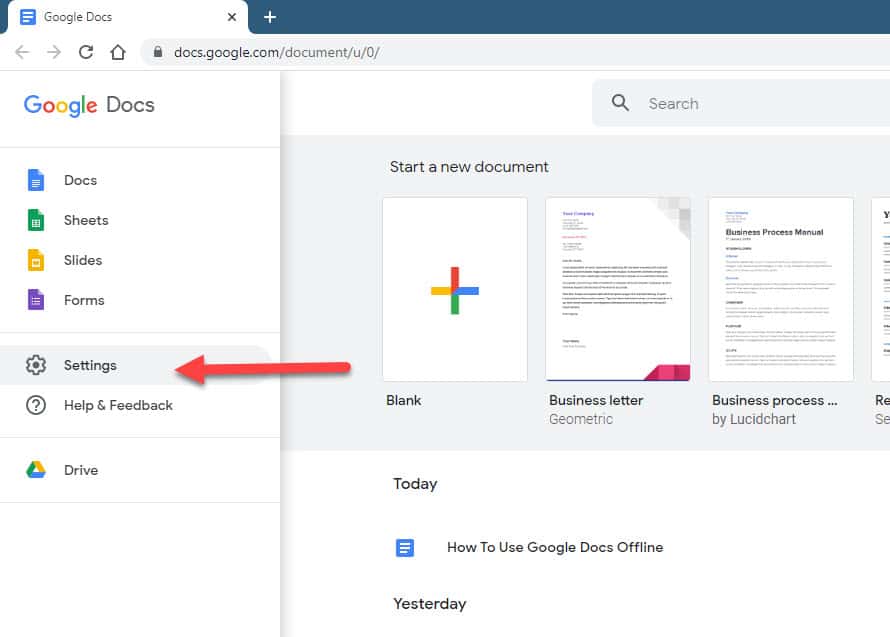The width and height of the screenshot is (890, 637).
Task: Go to the browser home page icon
Action: (118, 52)
